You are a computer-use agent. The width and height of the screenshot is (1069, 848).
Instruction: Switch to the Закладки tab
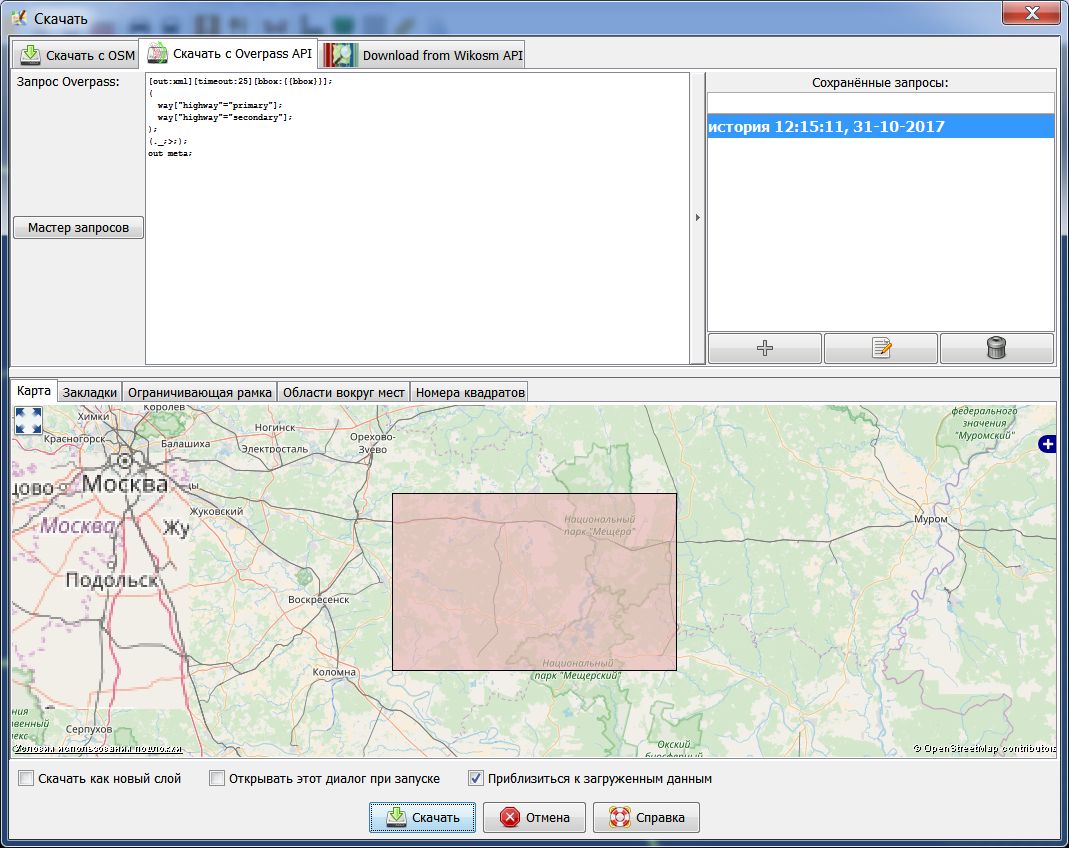pos(91,391)
